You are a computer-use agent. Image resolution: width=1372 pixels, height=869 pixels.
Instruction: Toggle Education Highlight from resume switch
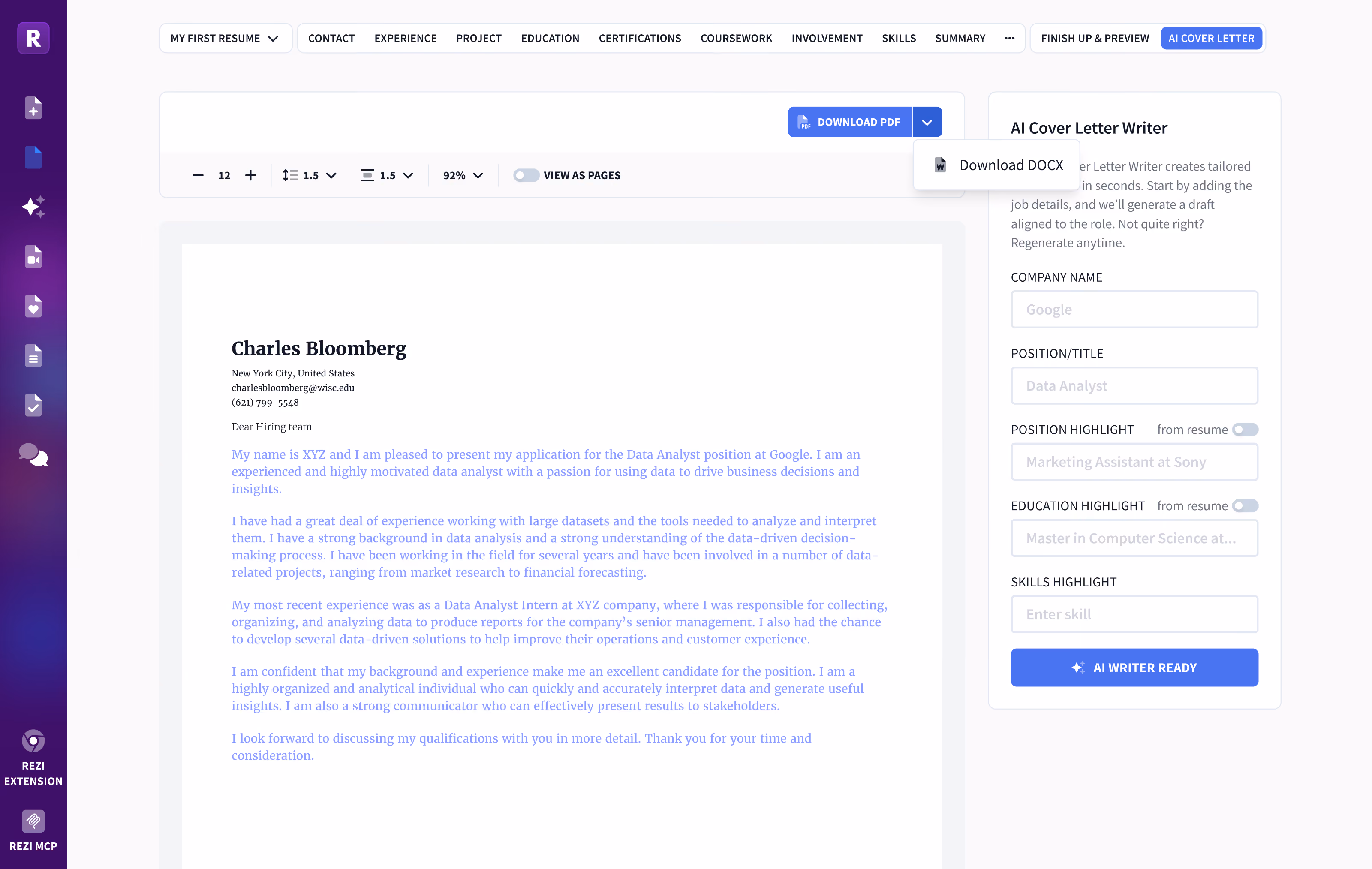tap(1245, 506)
